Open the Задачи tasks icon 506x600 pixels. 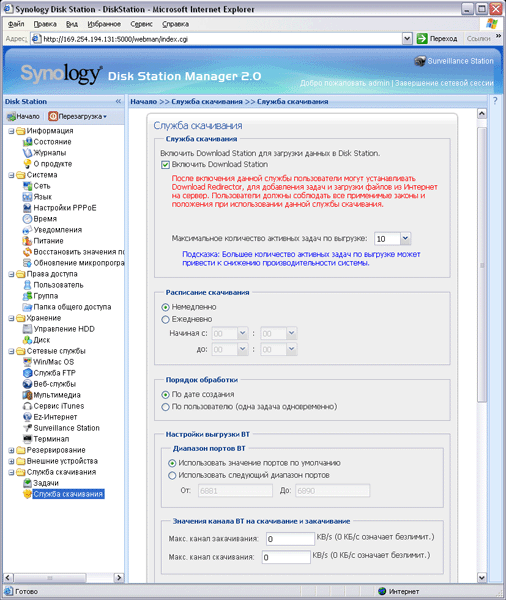(27, 483)
